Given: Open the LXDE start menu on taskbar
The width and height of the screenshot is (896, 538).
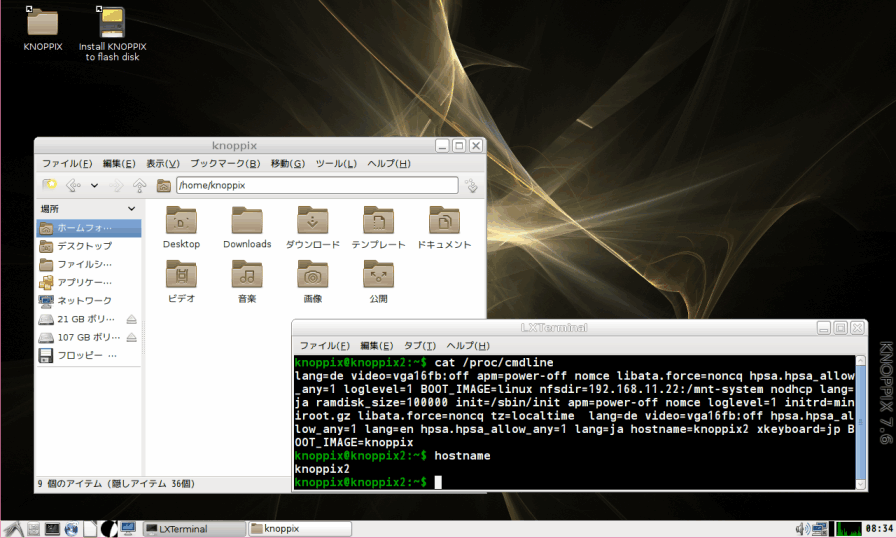Looking at the screenshot, I should click(x=13, y=529).
